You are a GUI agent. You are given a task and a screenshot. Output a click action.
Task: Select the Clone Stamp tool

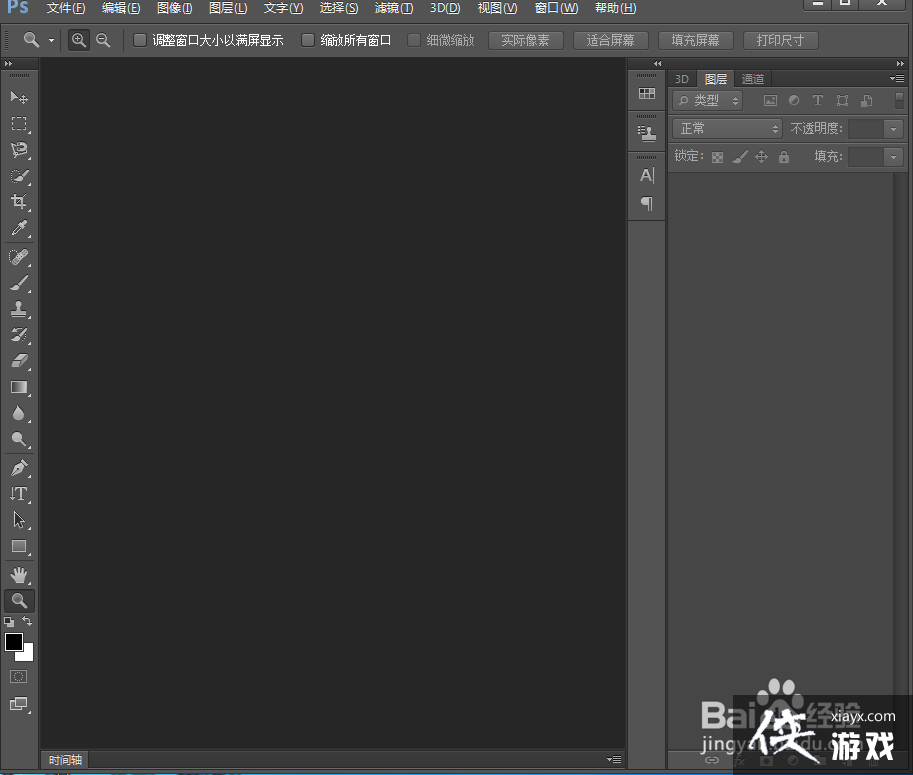(x=19, y=309)
